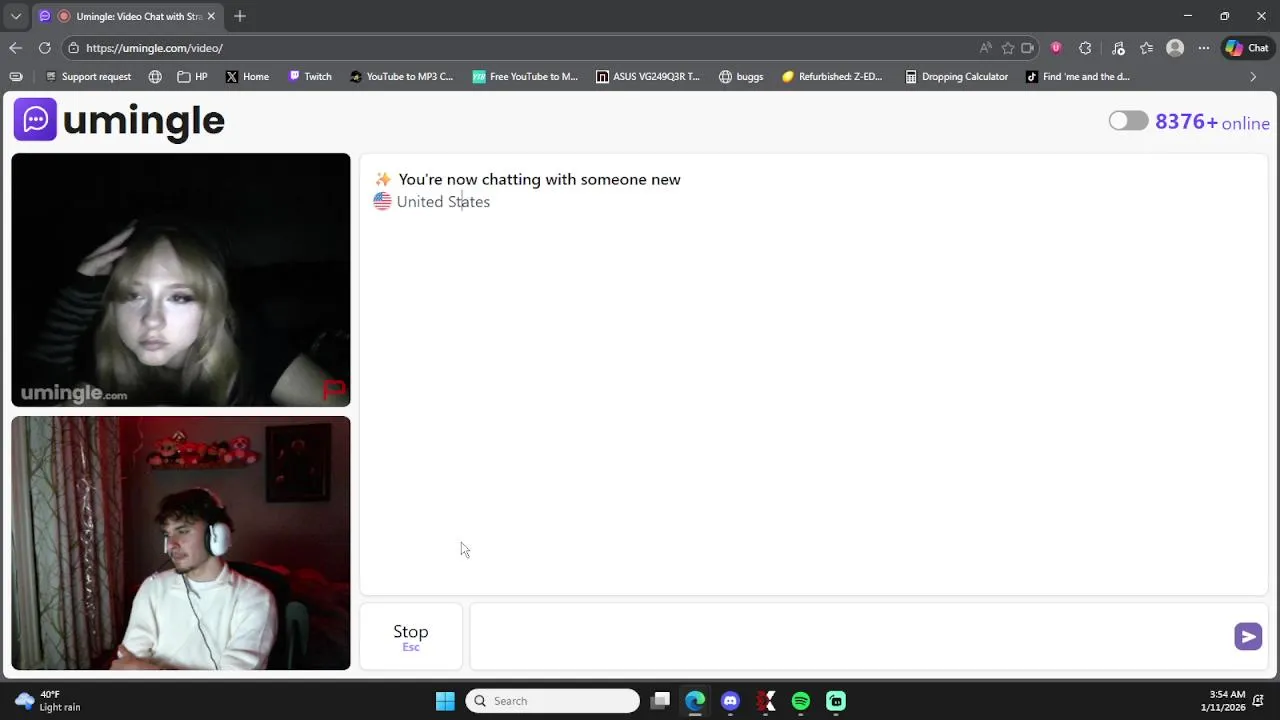Open the Read aloud icon in address bar
Screen dimensions: 1280x720
coord(985,48)
